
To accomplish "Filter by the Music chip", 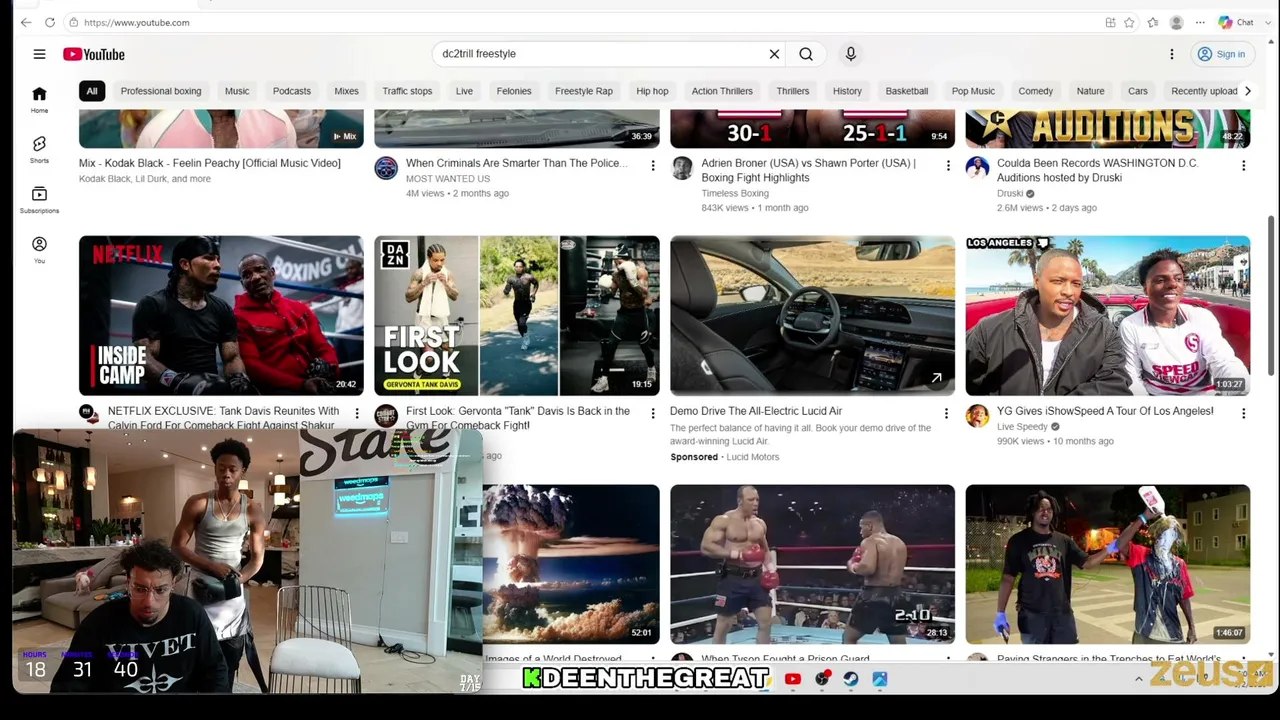I will click(237, 91).
